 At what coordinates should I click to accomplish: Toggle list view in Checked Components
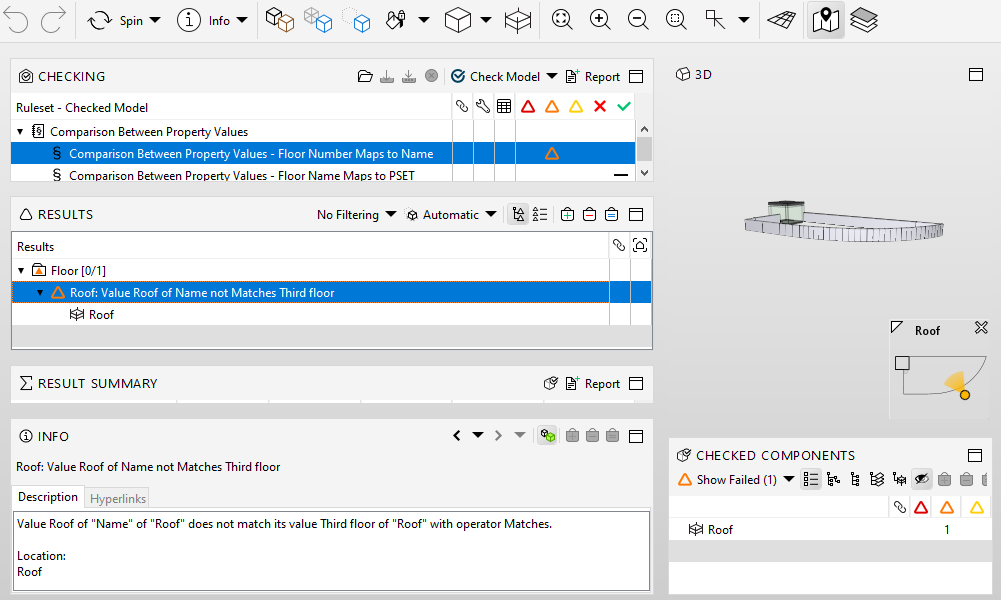coord(811,479)
